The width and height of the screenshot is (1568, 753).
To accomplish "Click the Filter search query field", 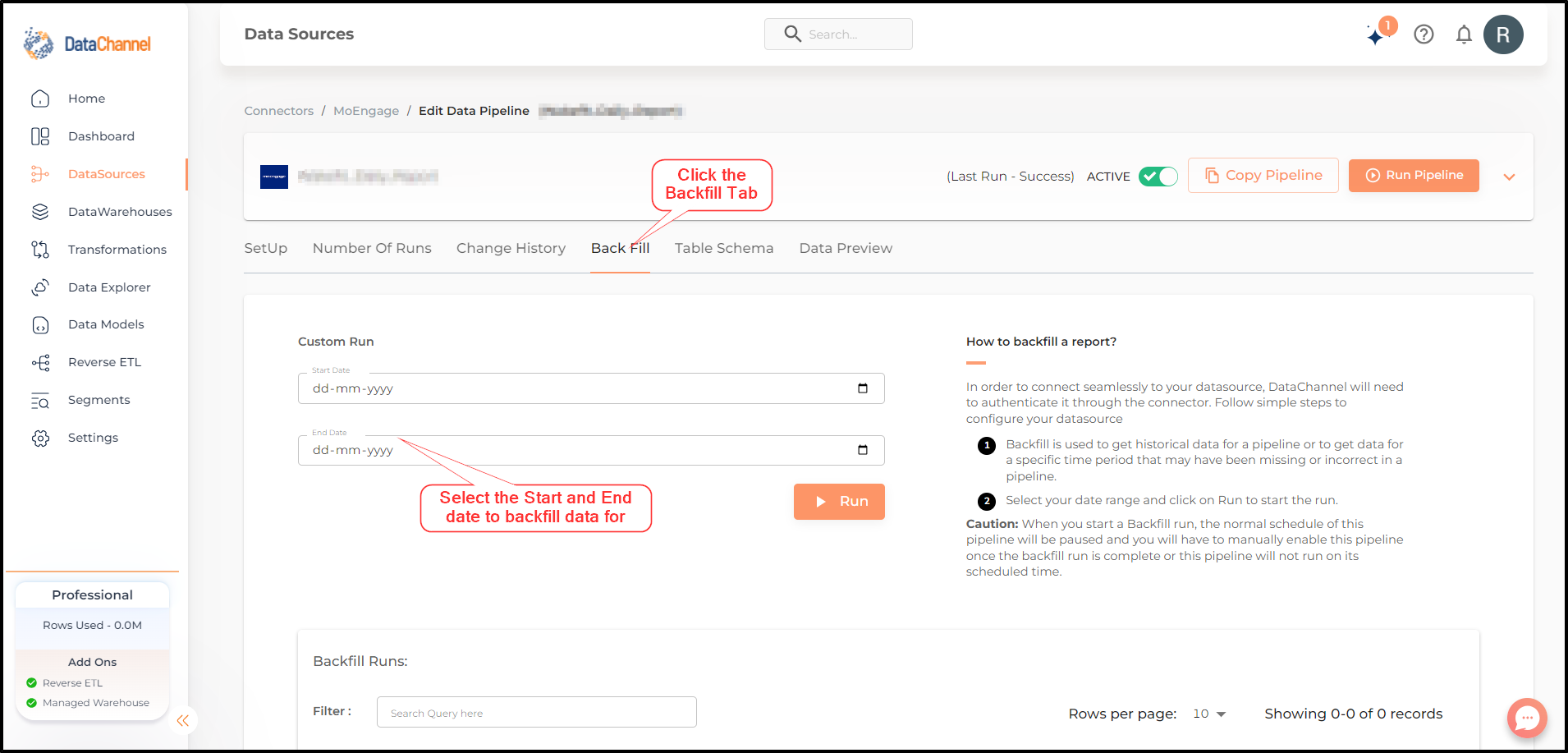I will coord(536,712).
